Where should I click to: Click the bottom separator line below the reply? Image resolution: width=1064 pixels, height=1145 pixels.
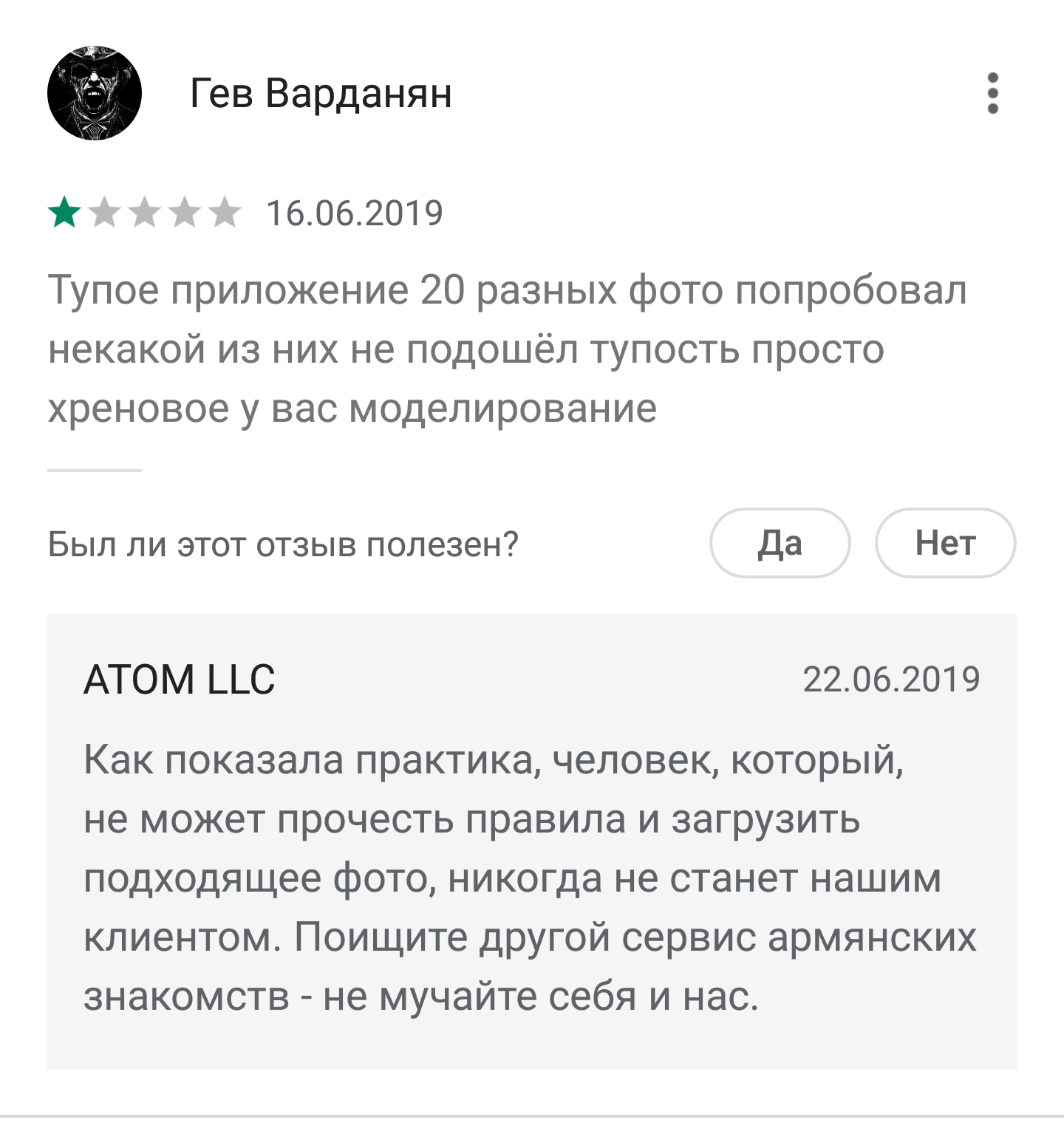532,1115
